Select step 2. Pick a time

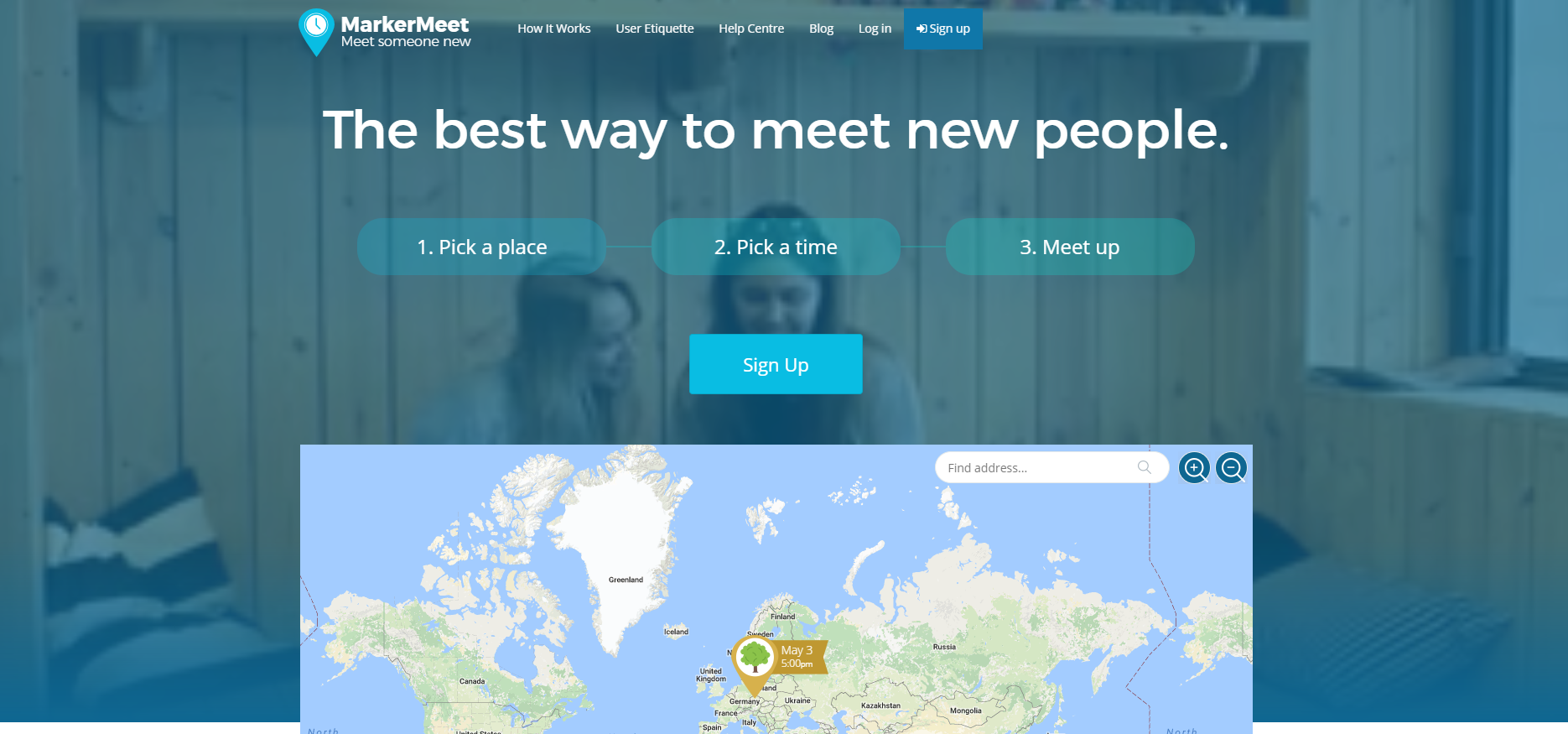pyautogui.click(x=776, y=247)
